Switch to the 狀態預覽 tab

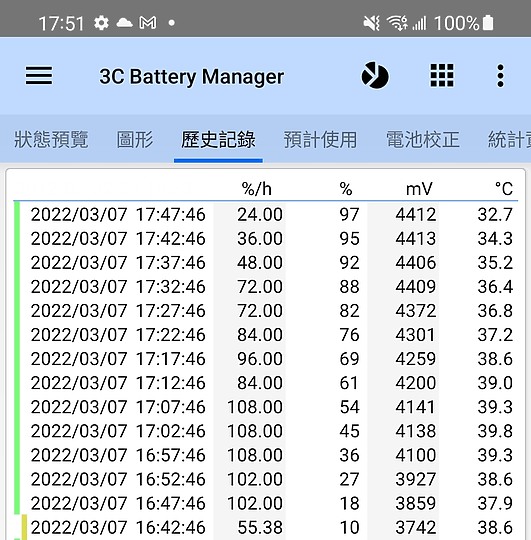tap(51, 139)
